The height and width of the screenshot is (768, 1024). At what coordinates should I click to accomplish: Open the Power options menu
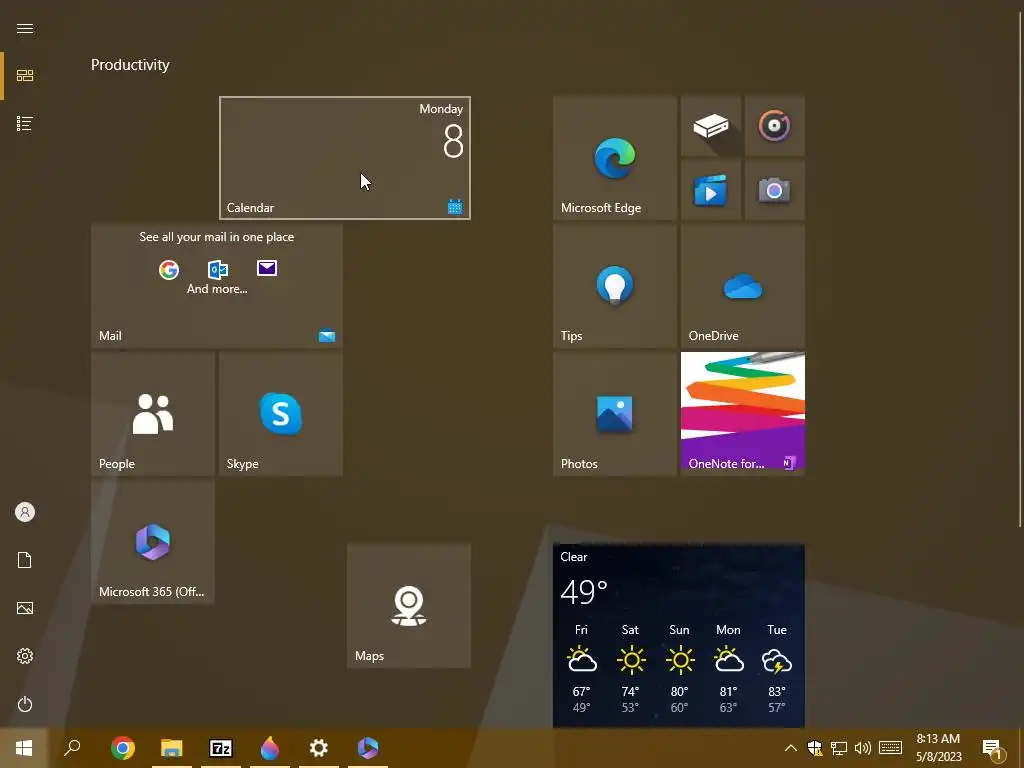[25, 704]
